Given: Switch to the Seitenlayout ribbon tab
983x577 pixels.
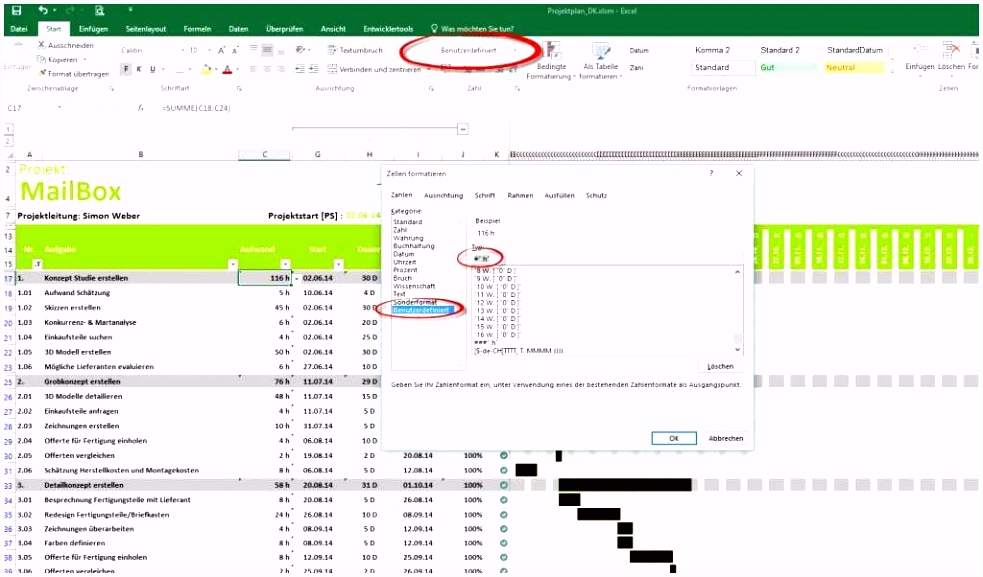Looking at the screenshot, I should pos(145,29).
